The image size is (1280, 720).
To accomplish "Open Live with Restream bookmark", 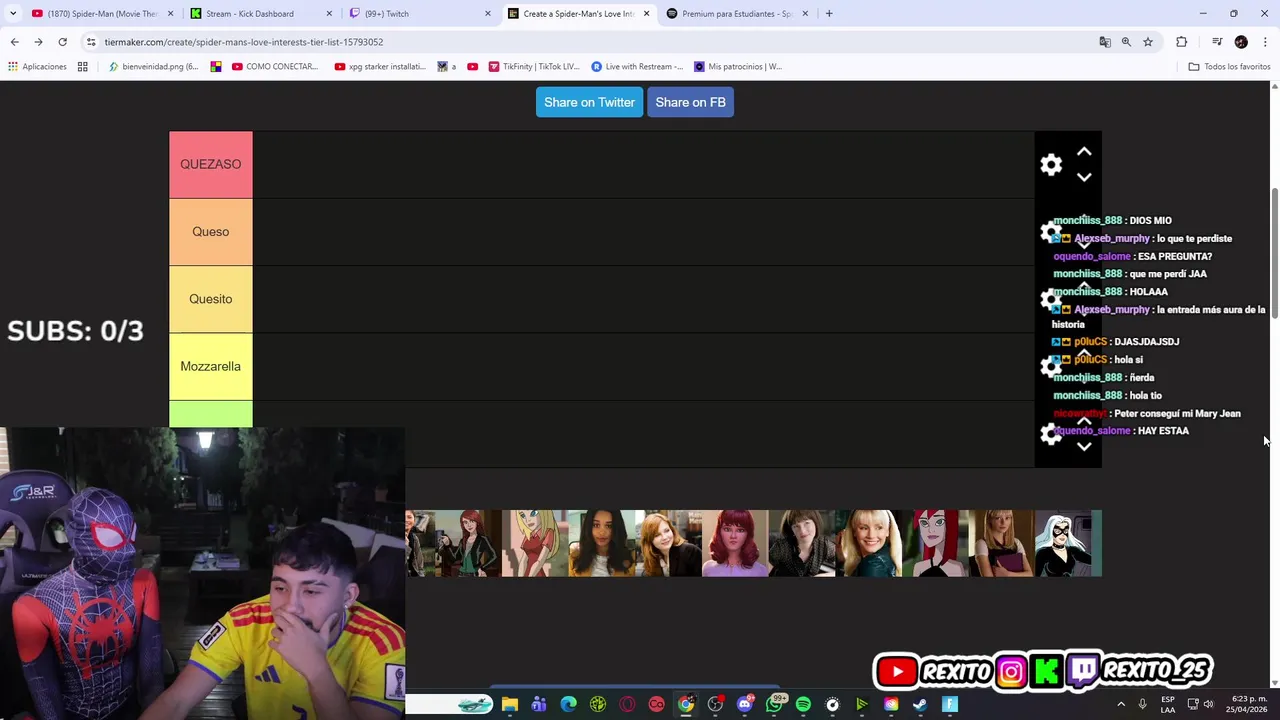I will pos(637,67).
